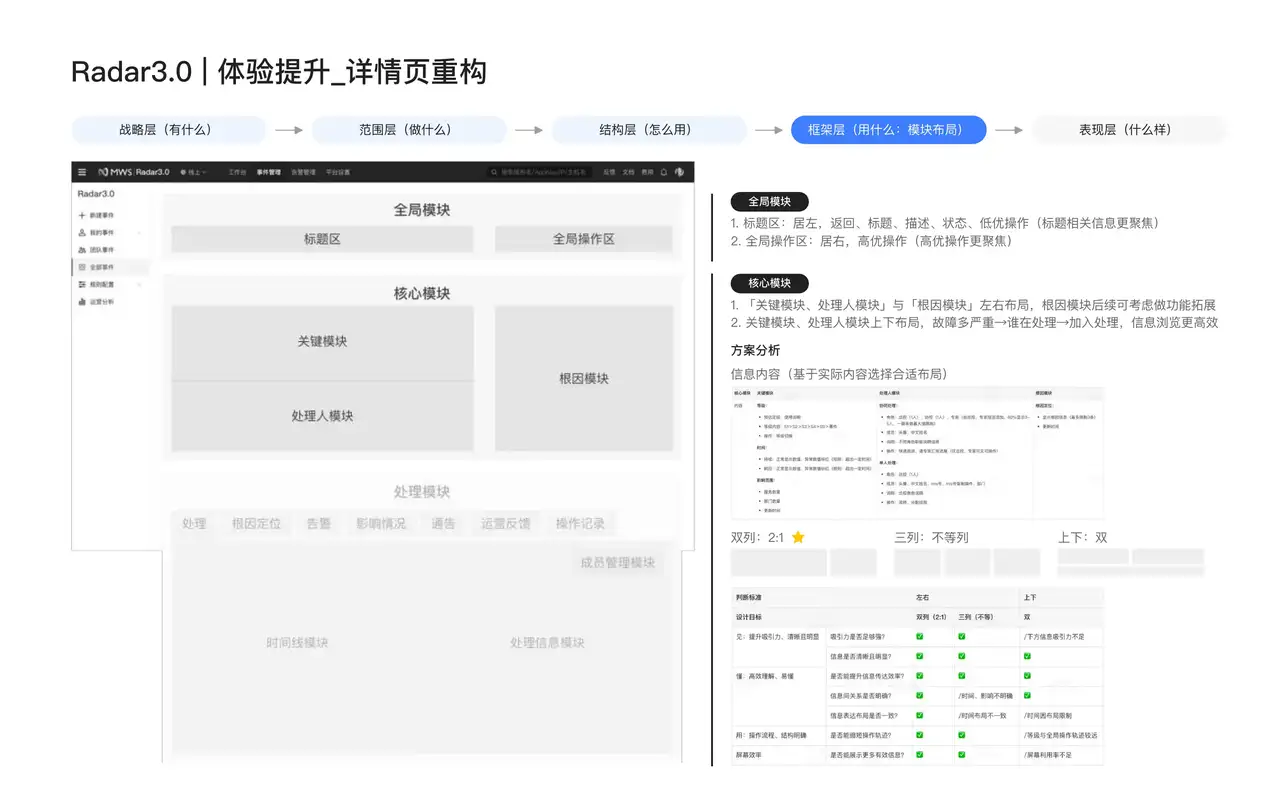
Task: Select the 范围层（做什么） step pill
Action: 408,130
